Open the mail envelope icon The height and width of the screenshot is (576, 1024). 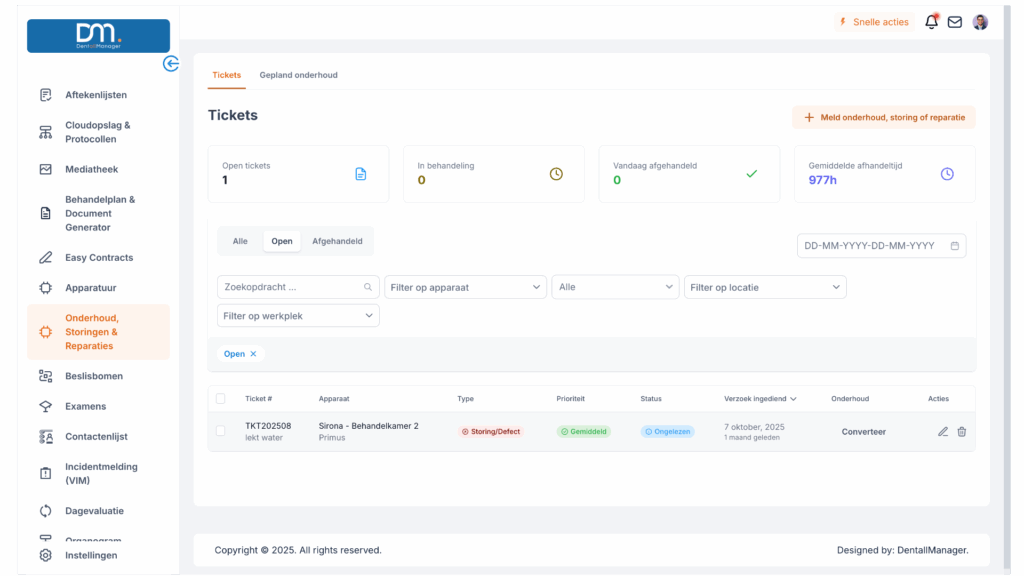click(x=955, y=22)
